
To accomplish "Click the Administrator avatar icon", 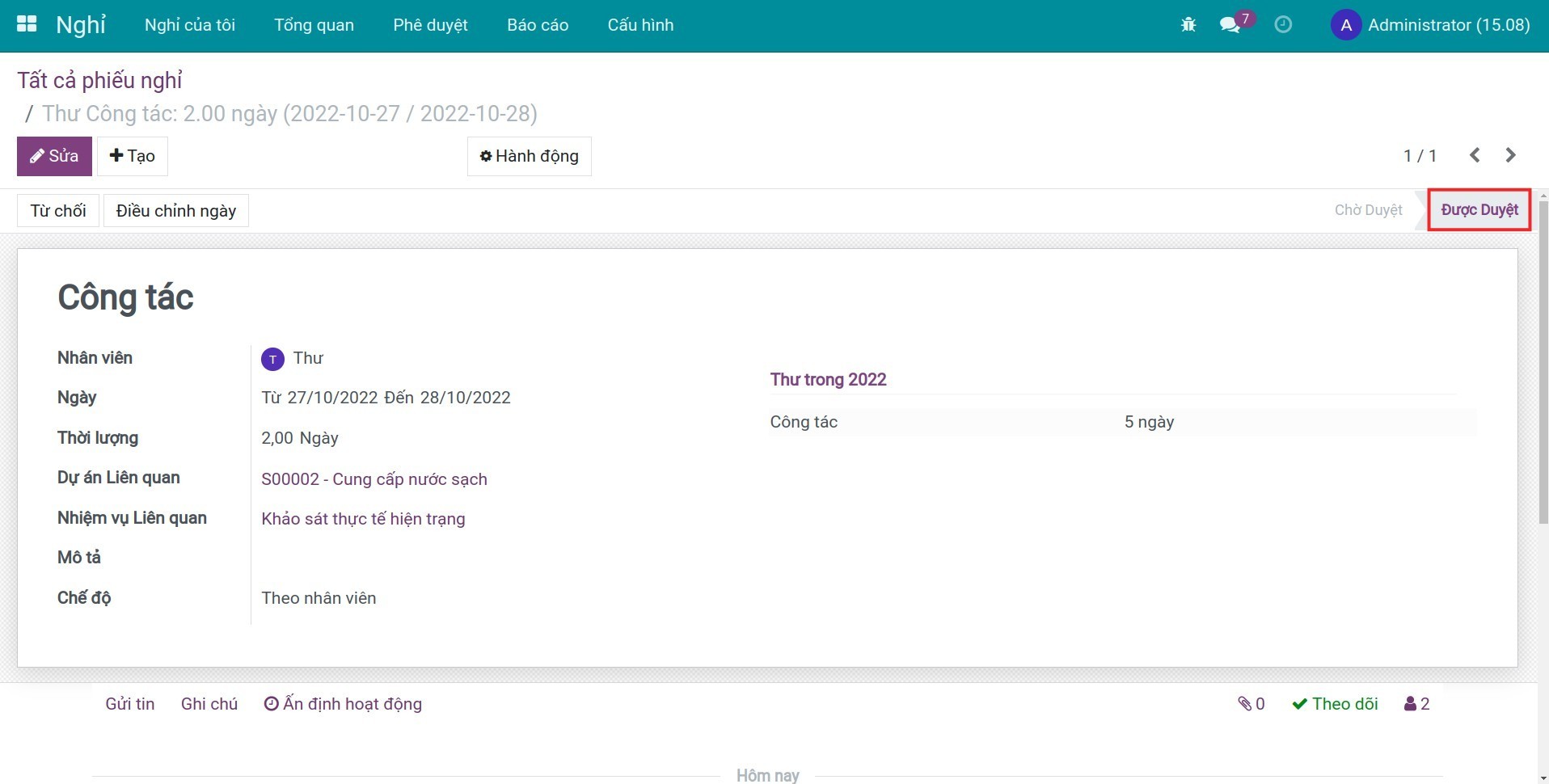I will pyautogui.click(x=1345, y=25).
